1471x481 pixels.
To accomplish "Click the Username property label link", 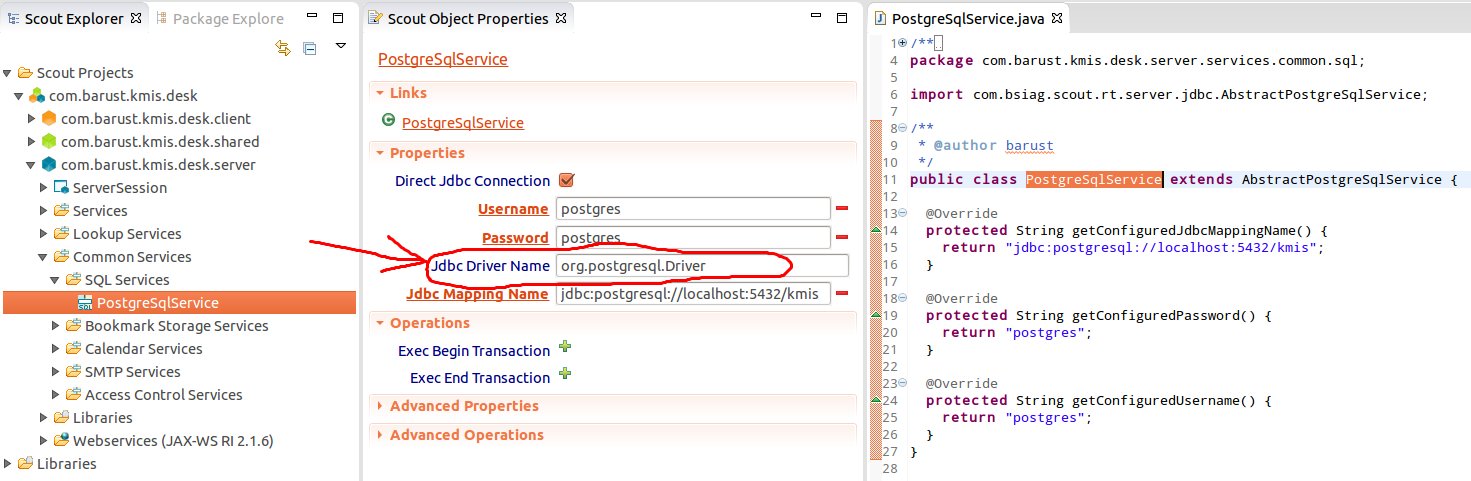I will click(x=513, y=209).
